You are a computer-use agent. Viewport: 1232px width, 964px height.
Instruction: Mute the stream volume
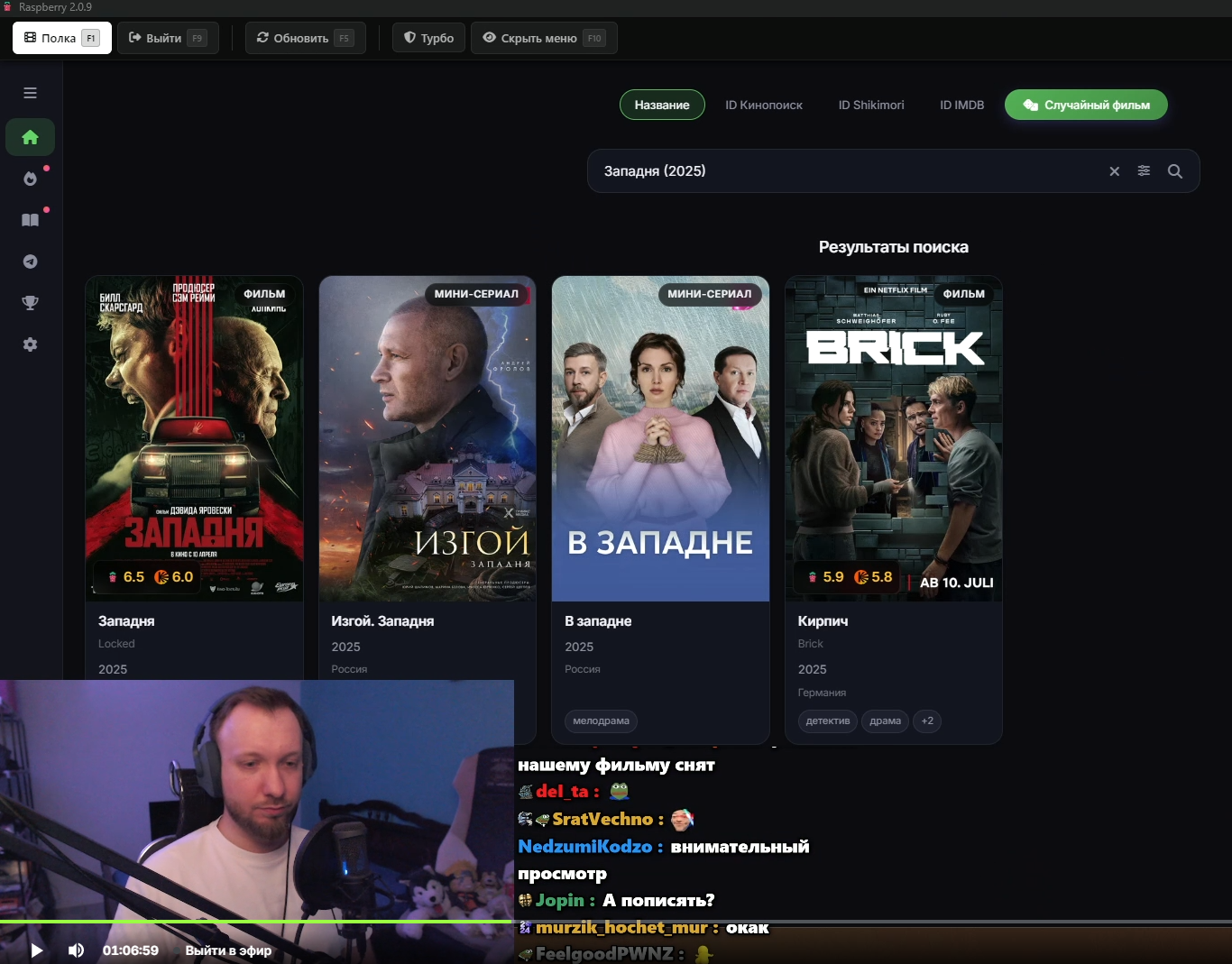point(77,950)
